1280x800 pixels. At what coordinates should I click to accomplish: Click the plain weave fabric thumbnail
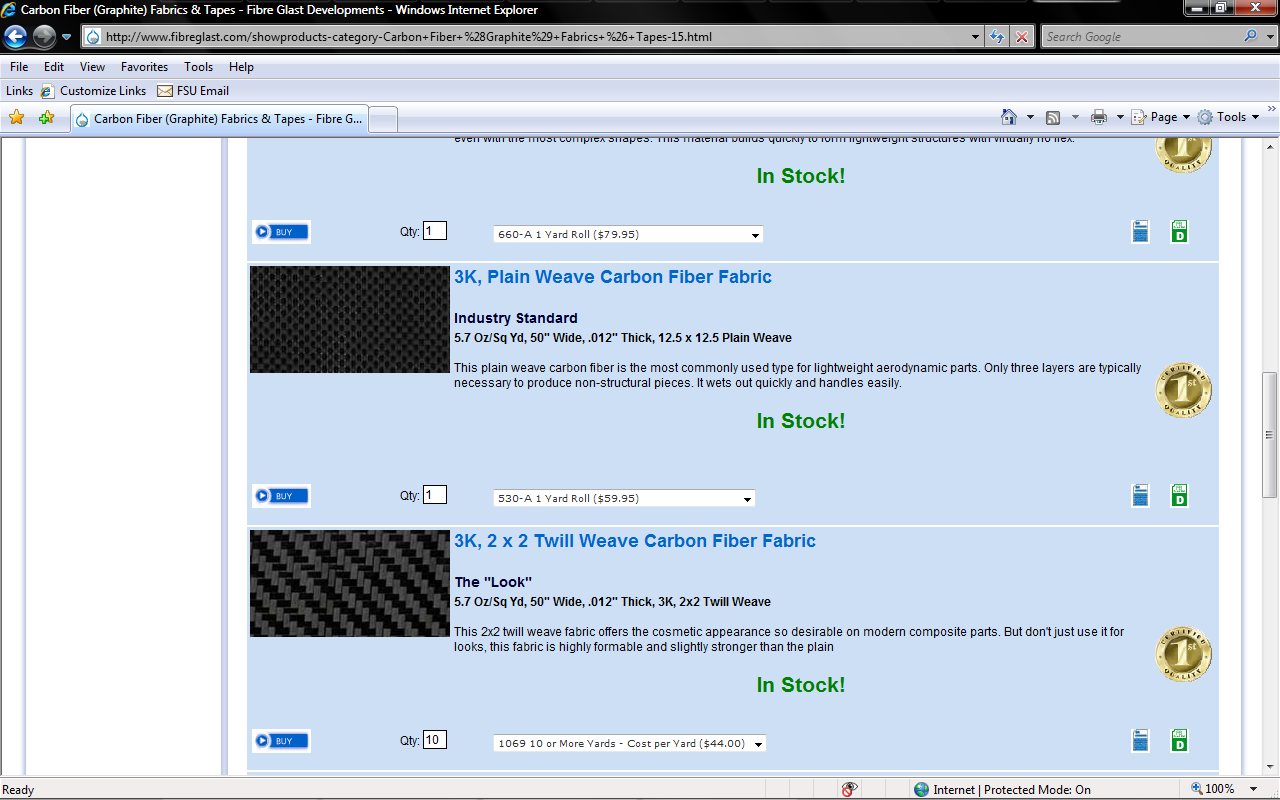click(350, 319)
